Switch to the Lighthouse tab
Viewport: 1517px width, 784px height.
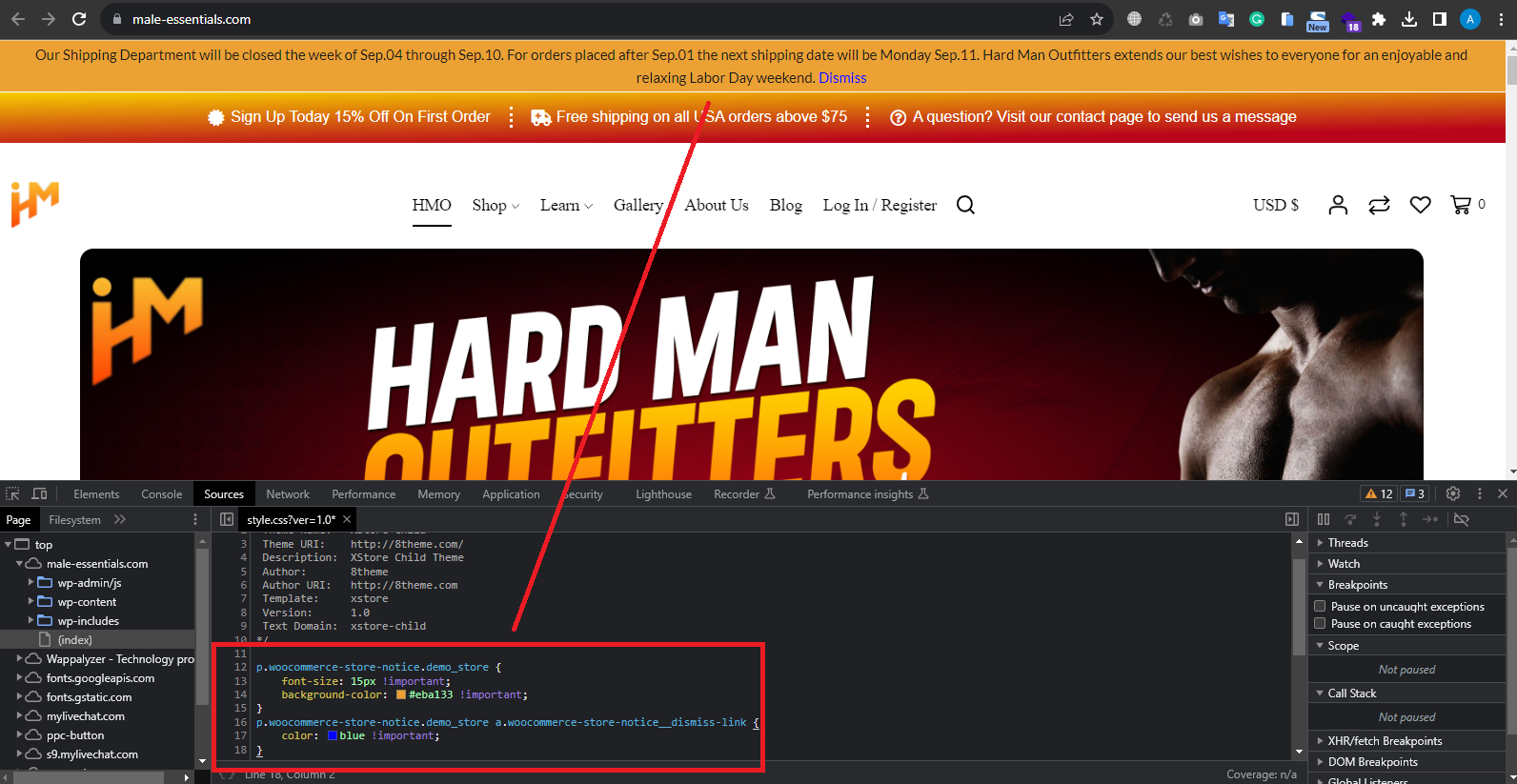pos(663,493)
